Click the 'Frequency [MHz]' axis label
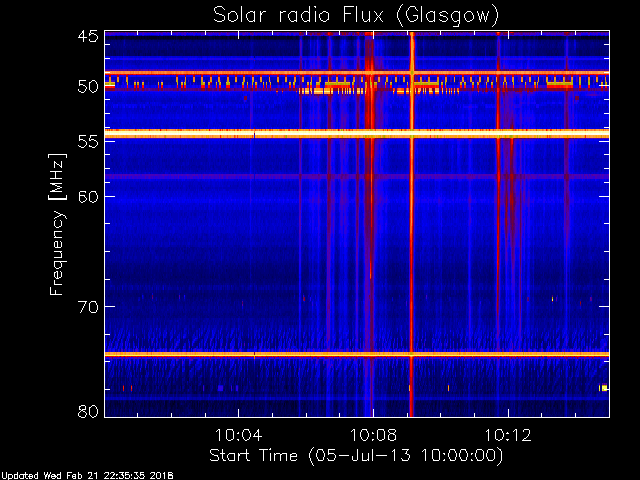The height and width of the screenshot is (480, 640). 57,224
